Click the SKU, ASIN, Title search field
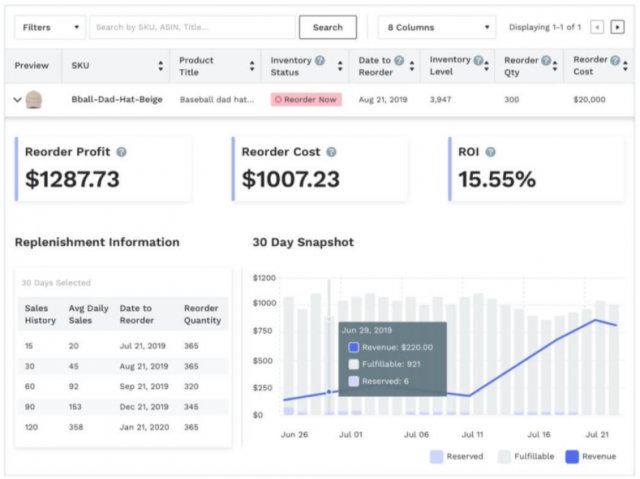This screenshot has width=640, height=479. [192, 27]
